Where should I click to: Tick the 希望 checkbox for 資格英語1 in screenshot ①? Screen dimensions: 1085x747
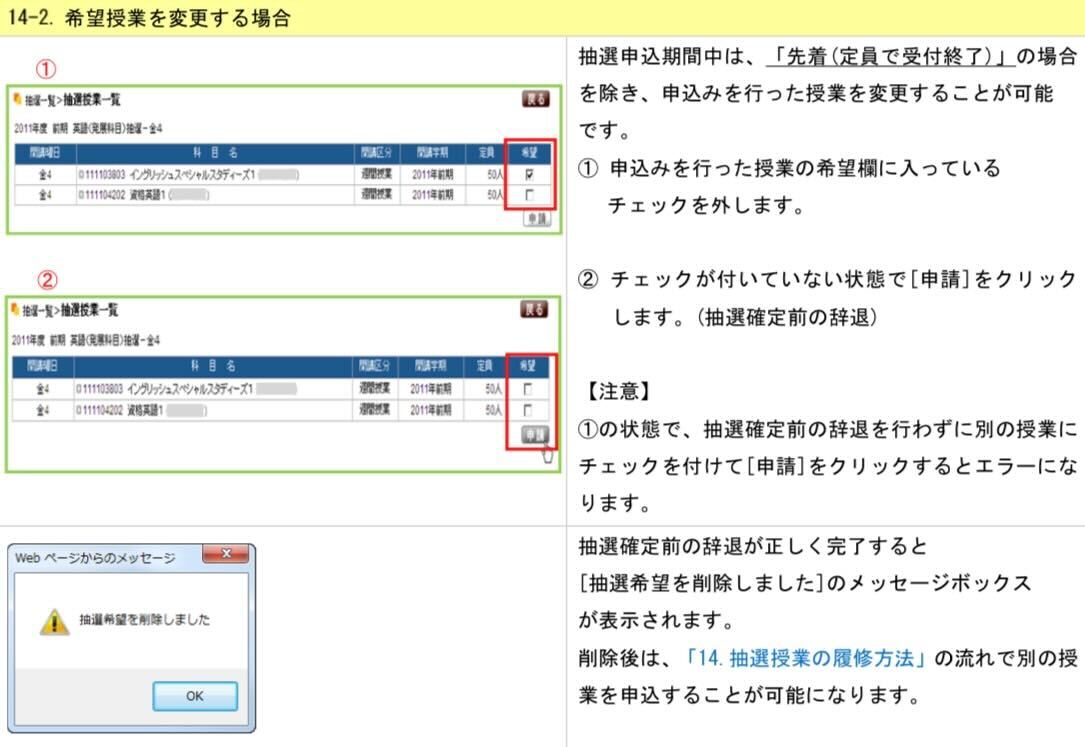tap(529, 195)
